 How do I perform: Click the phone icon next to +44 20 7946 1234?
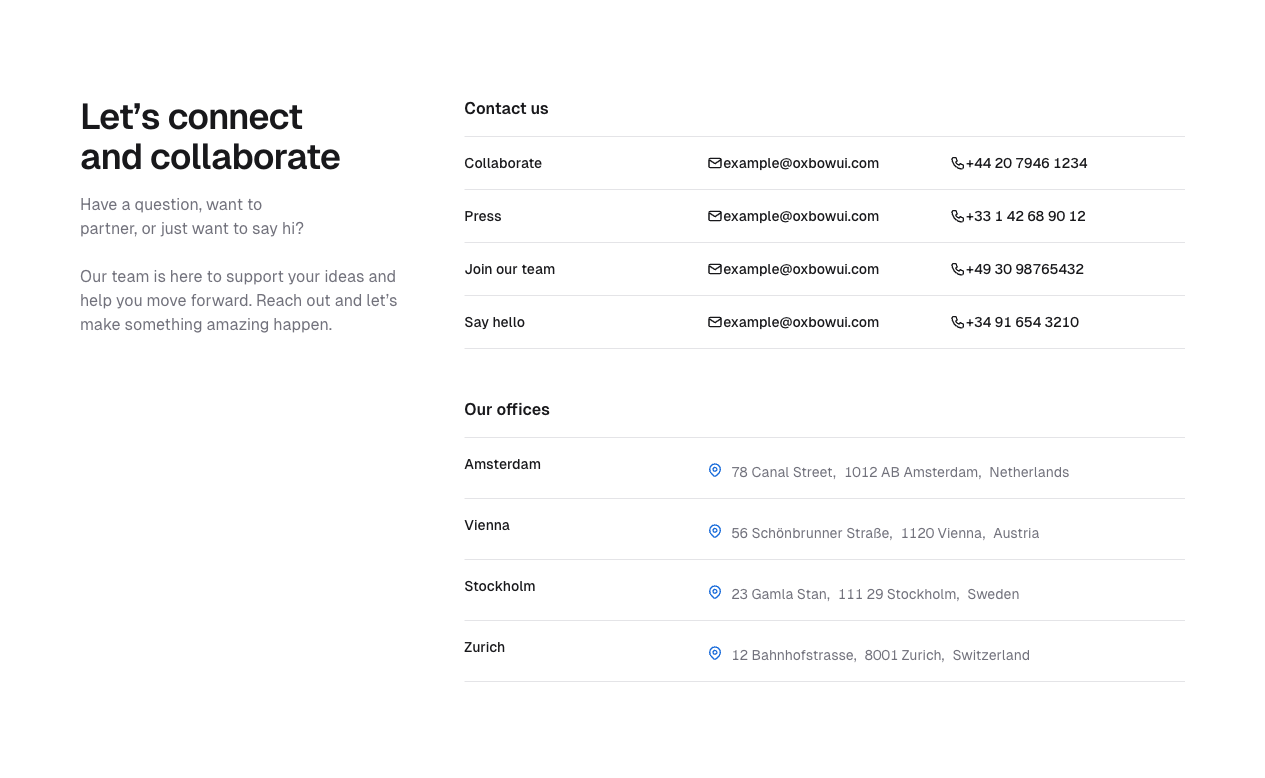pos(957,163)
